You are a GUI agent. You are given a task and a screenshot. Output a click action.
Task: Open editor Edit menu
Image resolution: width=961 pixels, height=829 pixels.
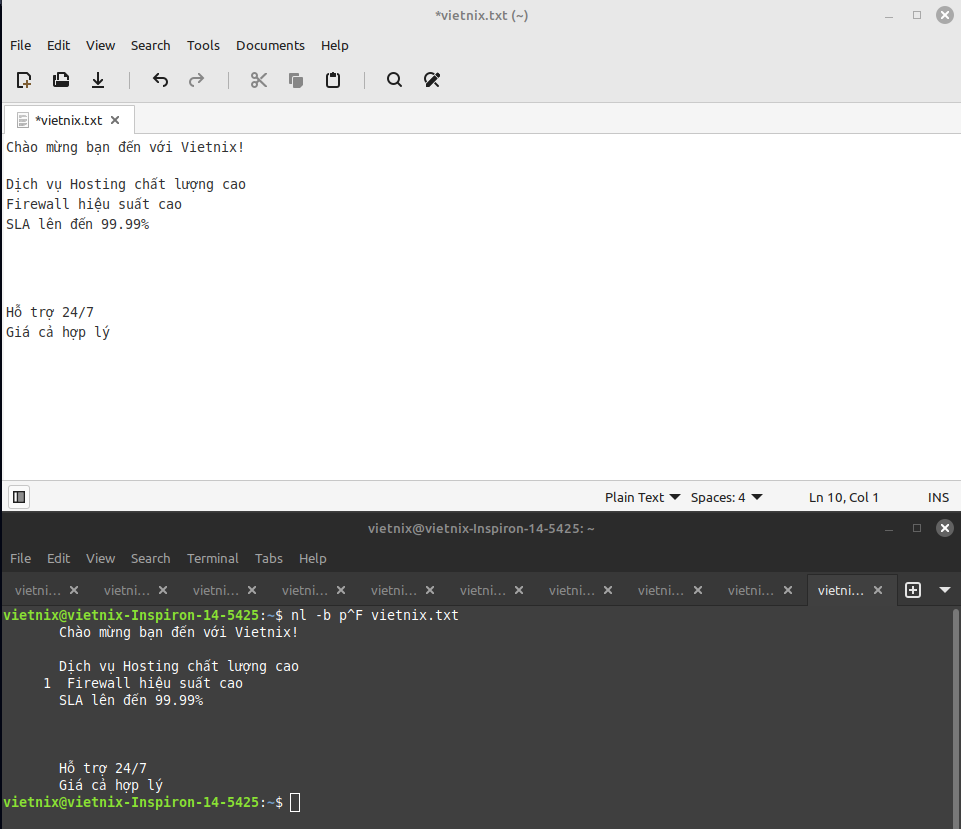pyautogui.click(x=58, y=45)
